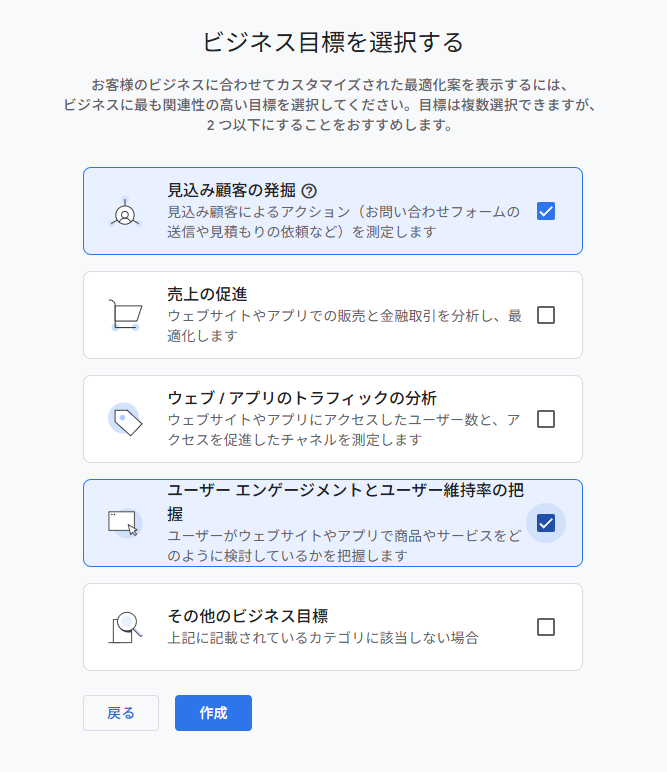
Task: Uncheck the ユーザー エンゲージメント checkbox
Action: (545, 523)
